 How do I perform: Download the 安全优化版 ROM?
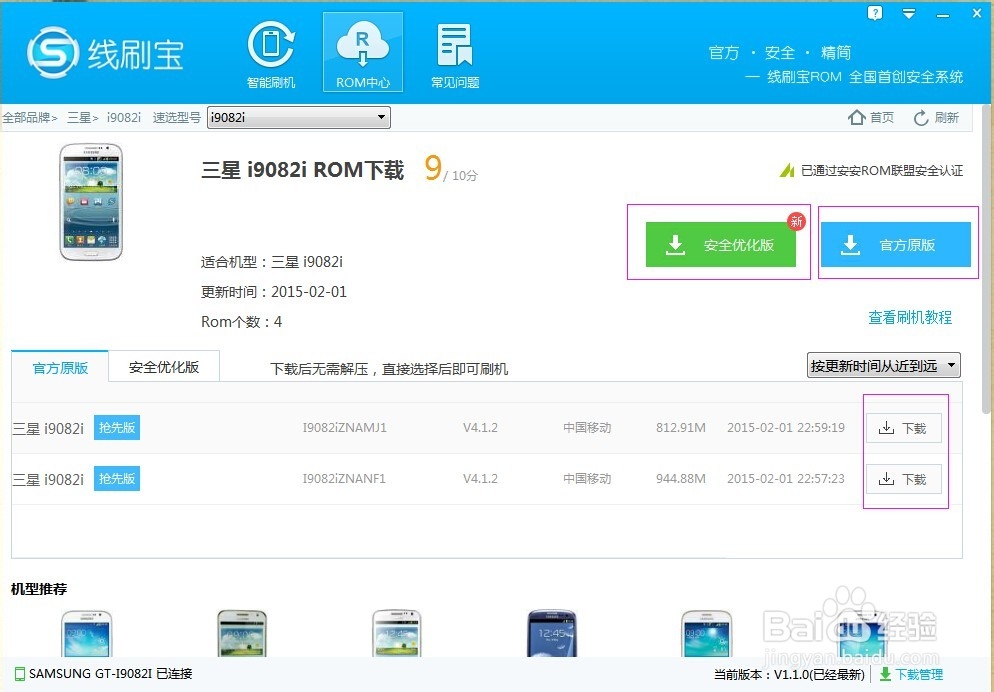tap(721, 245)
